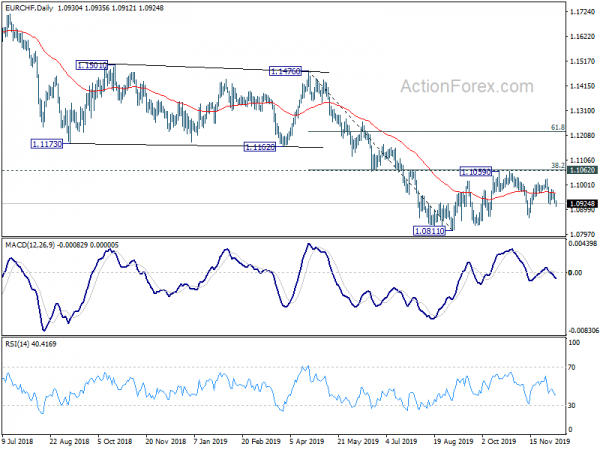Click the 1.07970 price axis value
The height and width of the screenshot is (450, 600).
click(x=582, y=234)
